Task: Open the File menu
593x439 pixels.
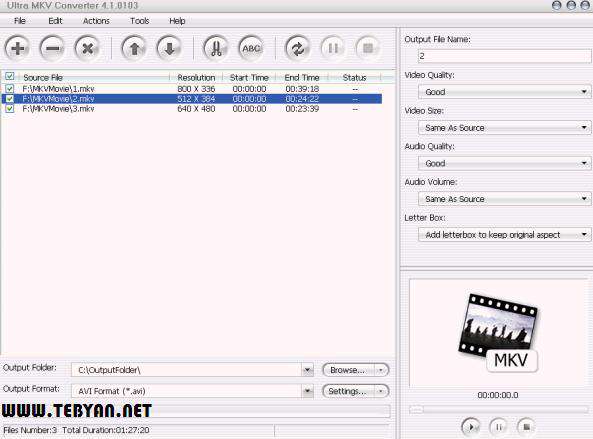Action: pos(20,21)
